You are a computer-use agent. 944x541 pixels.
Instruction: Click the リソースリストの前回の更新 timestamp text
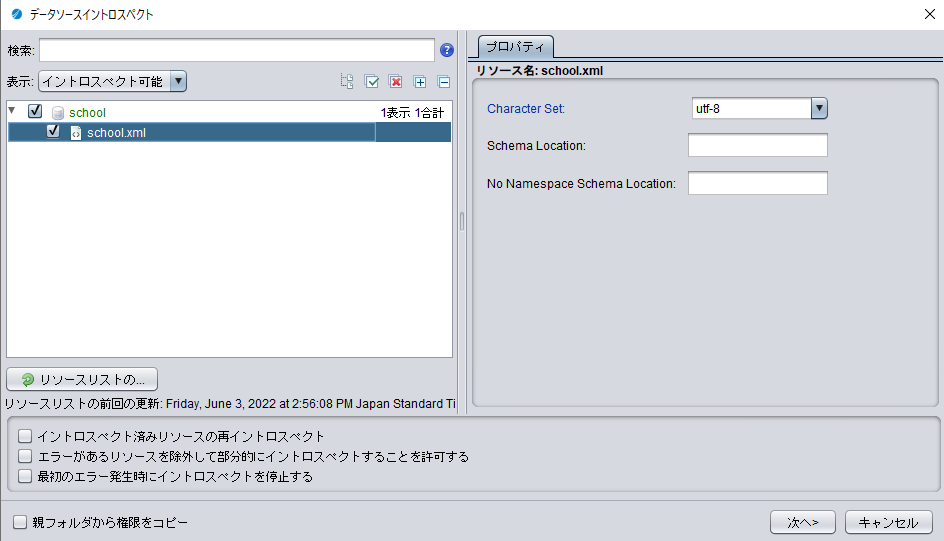pos(230,403)
